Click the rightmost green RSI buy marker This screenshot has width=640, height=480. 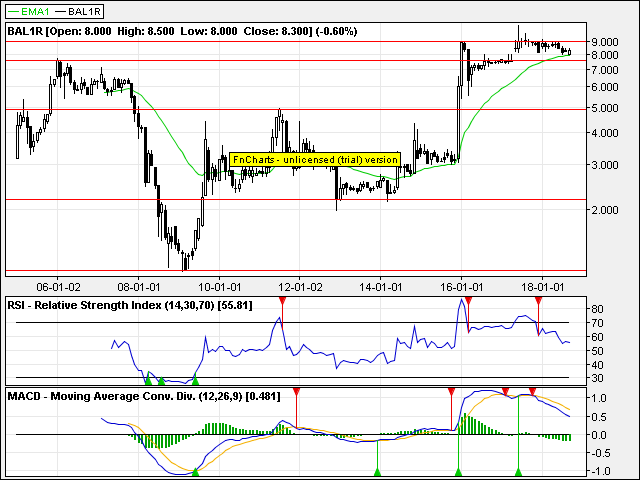coord(196,381)
